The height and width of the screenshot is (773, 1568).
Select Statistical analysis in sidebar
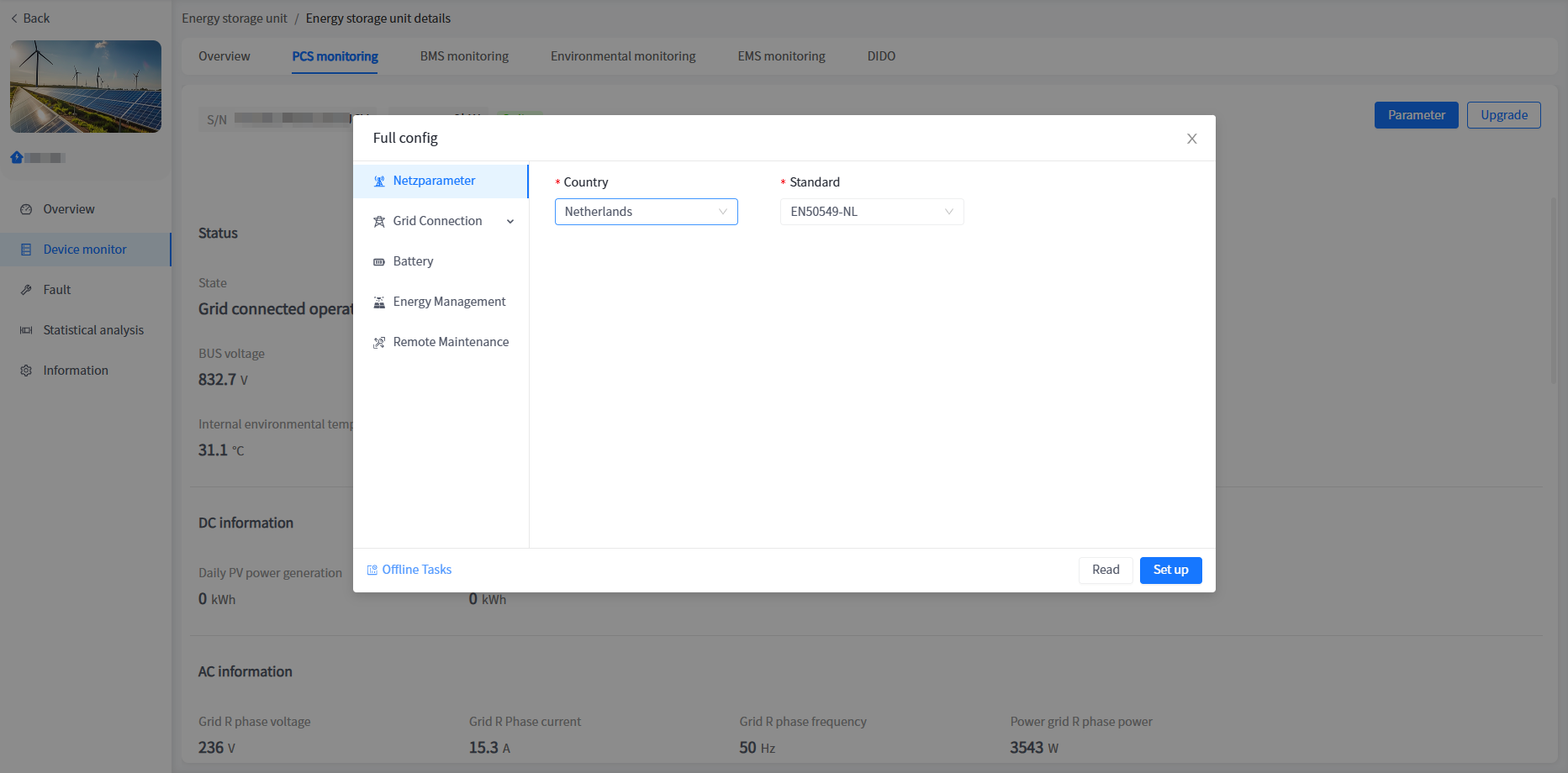tap(93, 330)
